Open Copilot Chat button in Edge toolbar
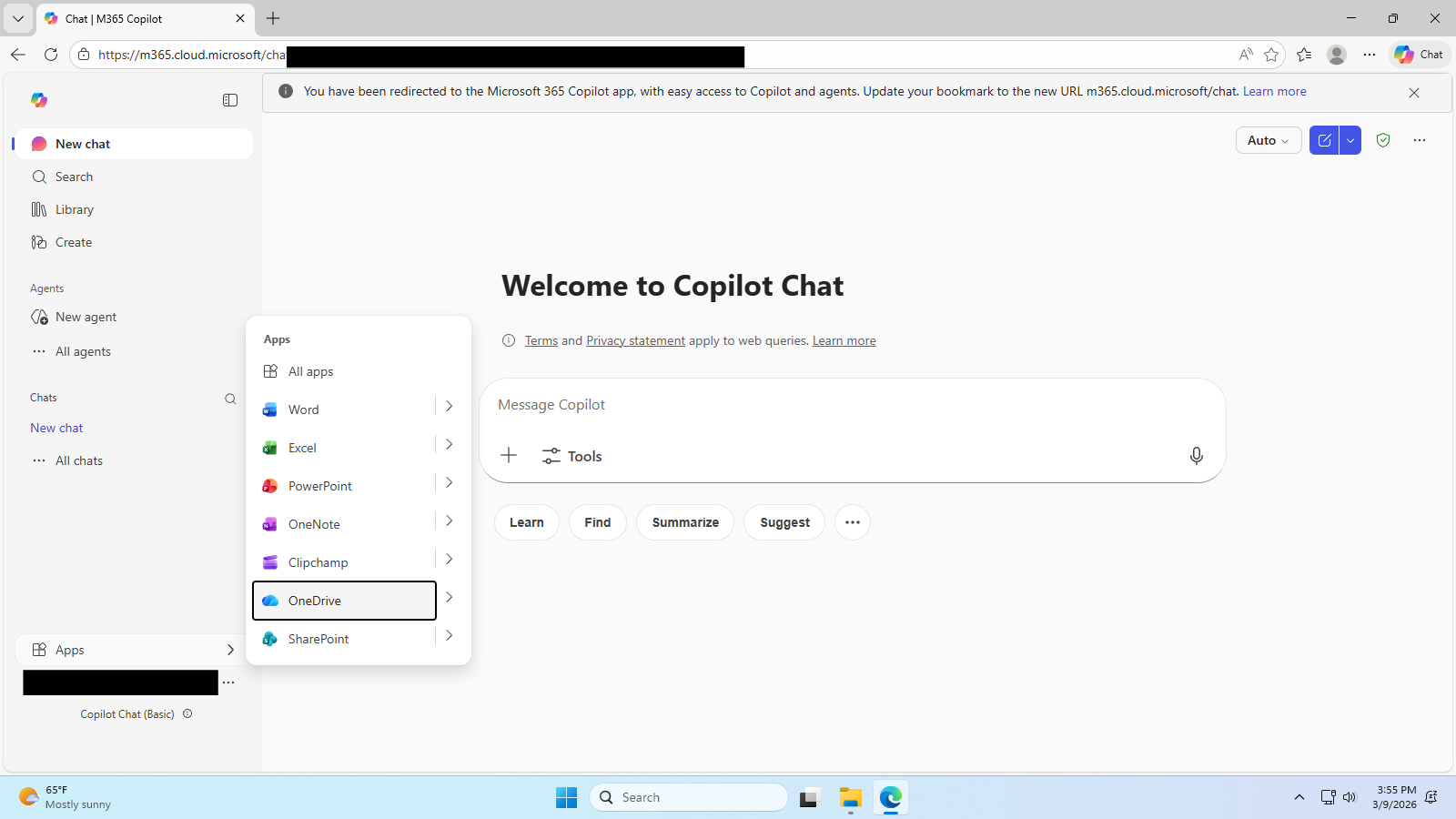Screen dimensions: 1456x819 (x=1420, y=55)
